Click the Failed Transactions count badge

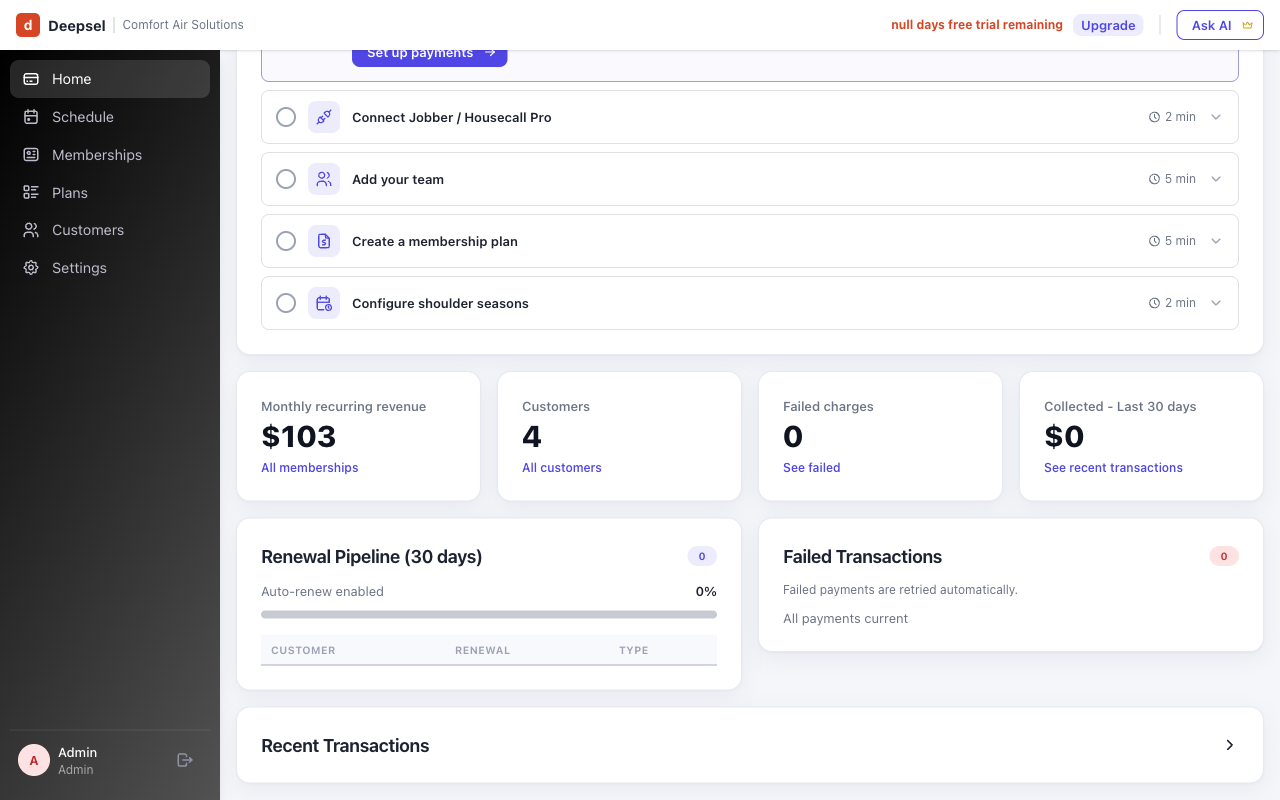pos(1224,556)
